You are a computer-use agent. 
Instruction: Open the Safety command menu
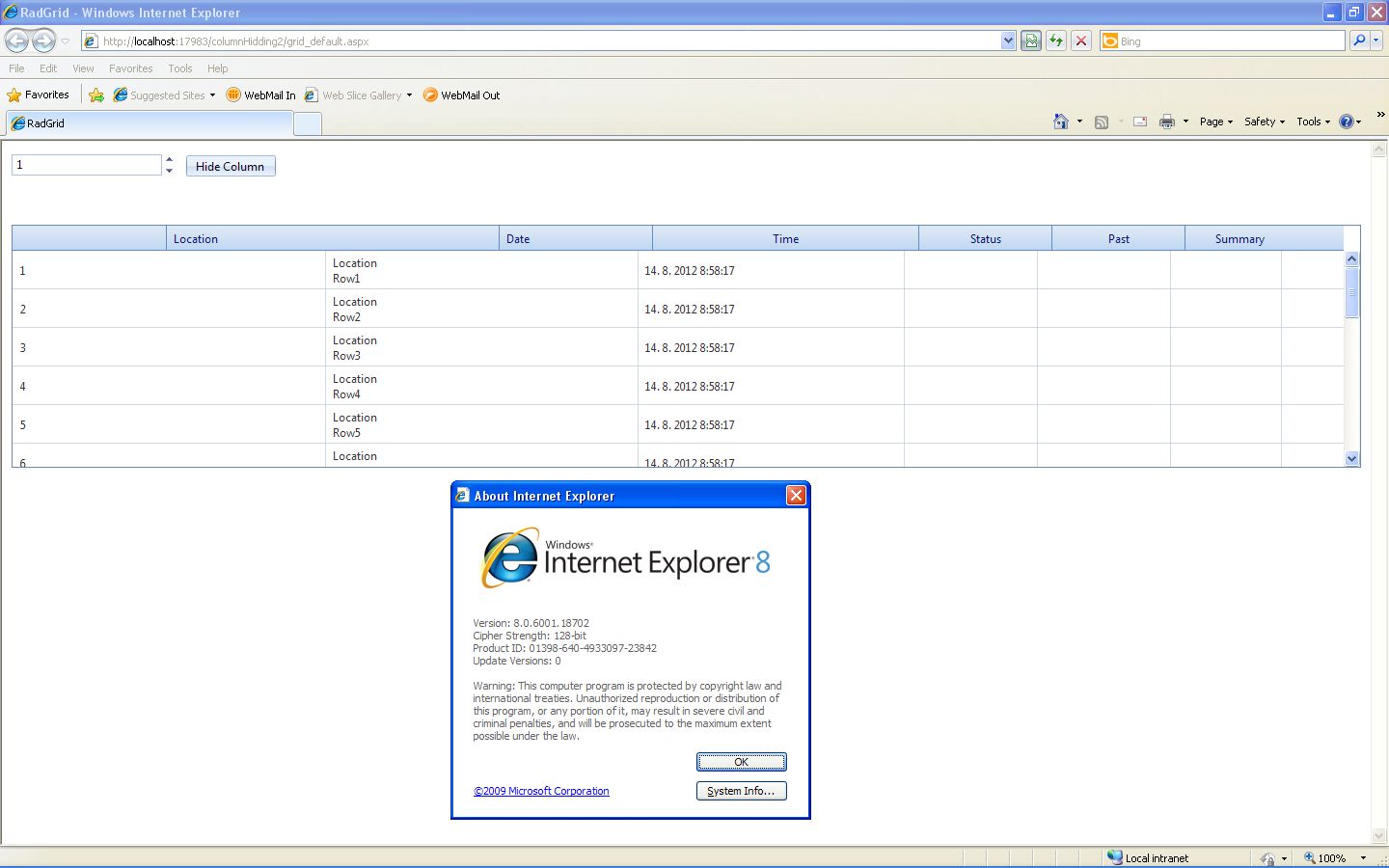coord(1264,122)
